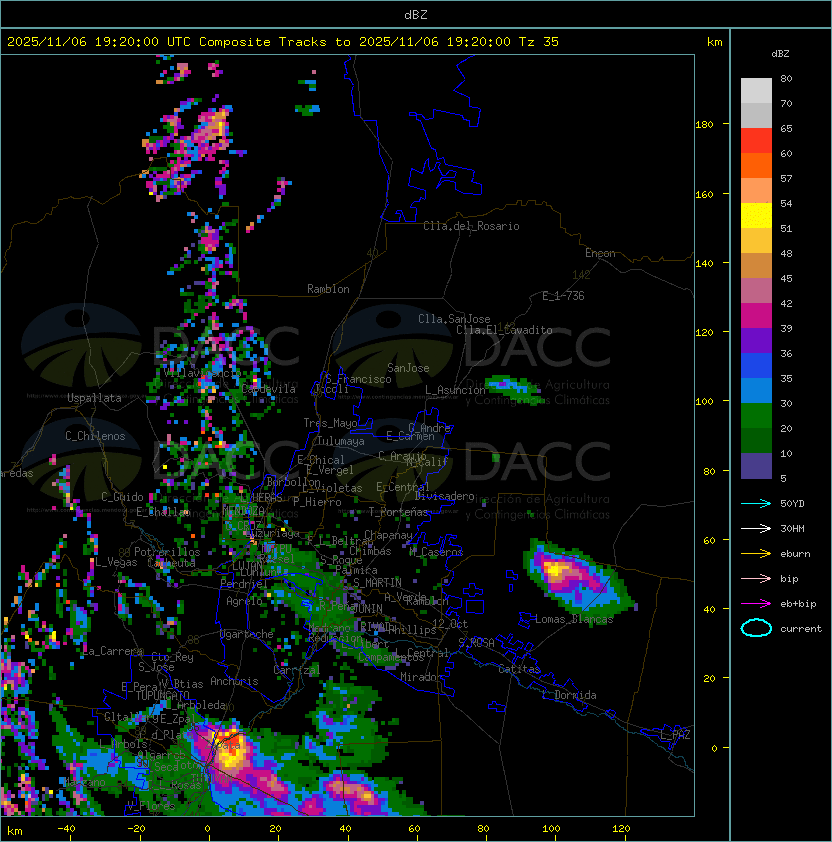Screen dimensions: 832x842
Task: Click the 'C_Chilenos' map label
Action: click(95, 436)
